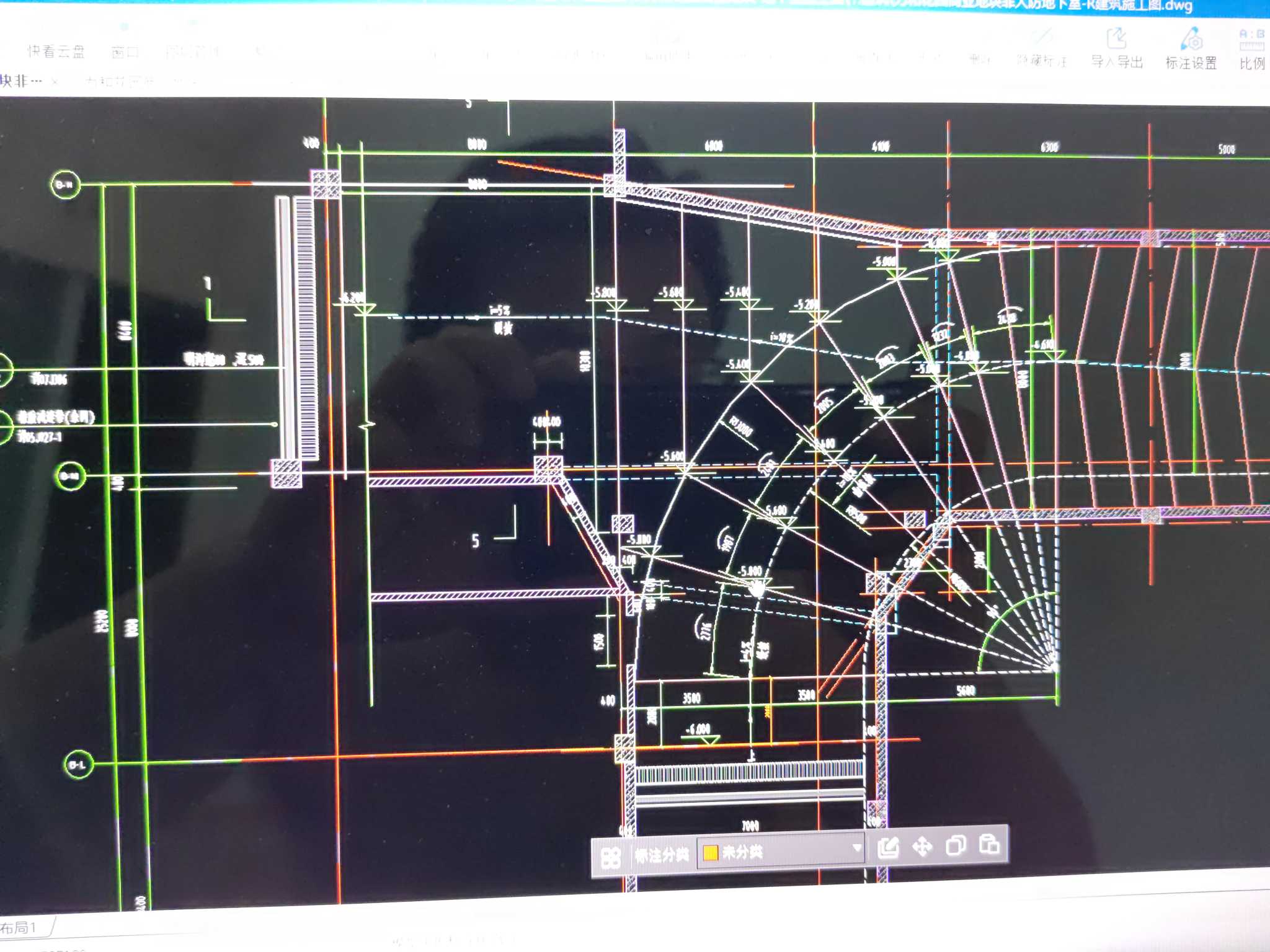This screenshot has width=1270, height=952.
Task: Select the 5000 top dimension text
Action: [1226, 149]
